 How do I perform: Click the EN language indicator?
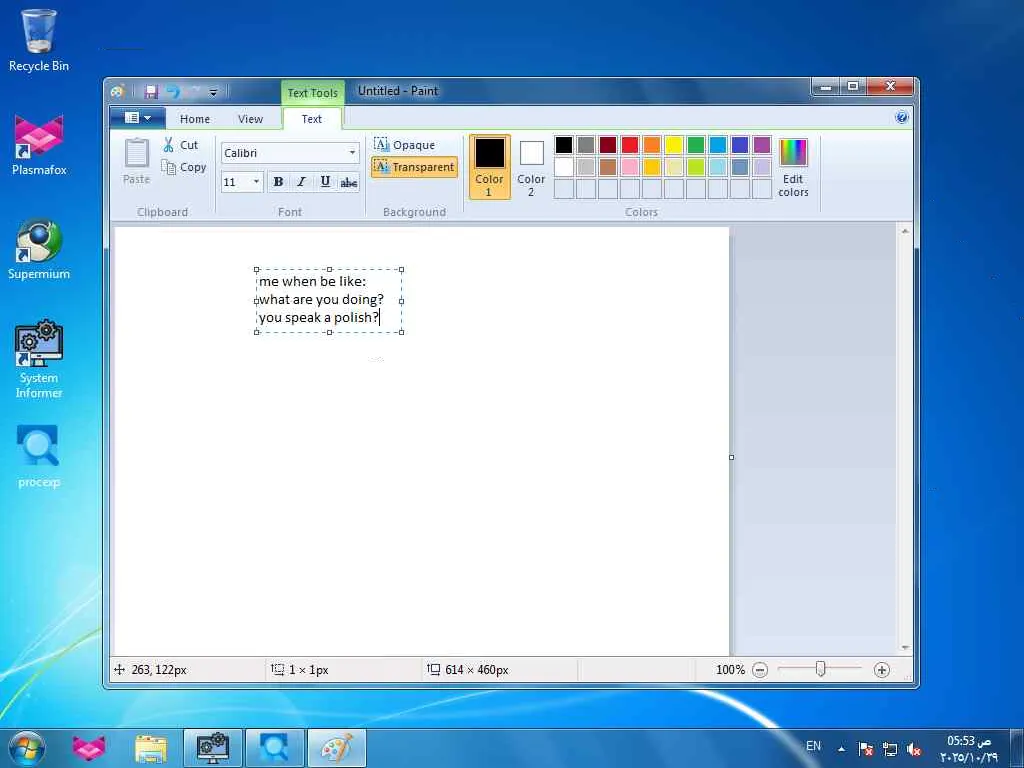pyautogui.click(x=813, y=746)
